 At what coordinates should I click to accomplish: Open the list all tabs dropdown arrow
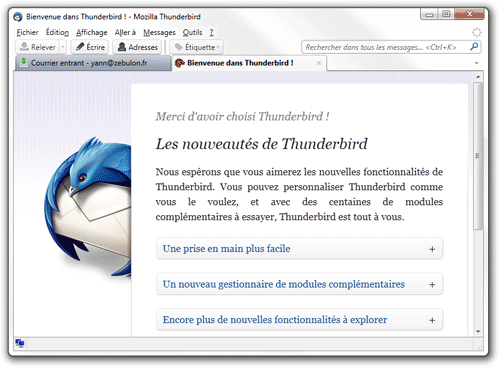pos(476,63)
